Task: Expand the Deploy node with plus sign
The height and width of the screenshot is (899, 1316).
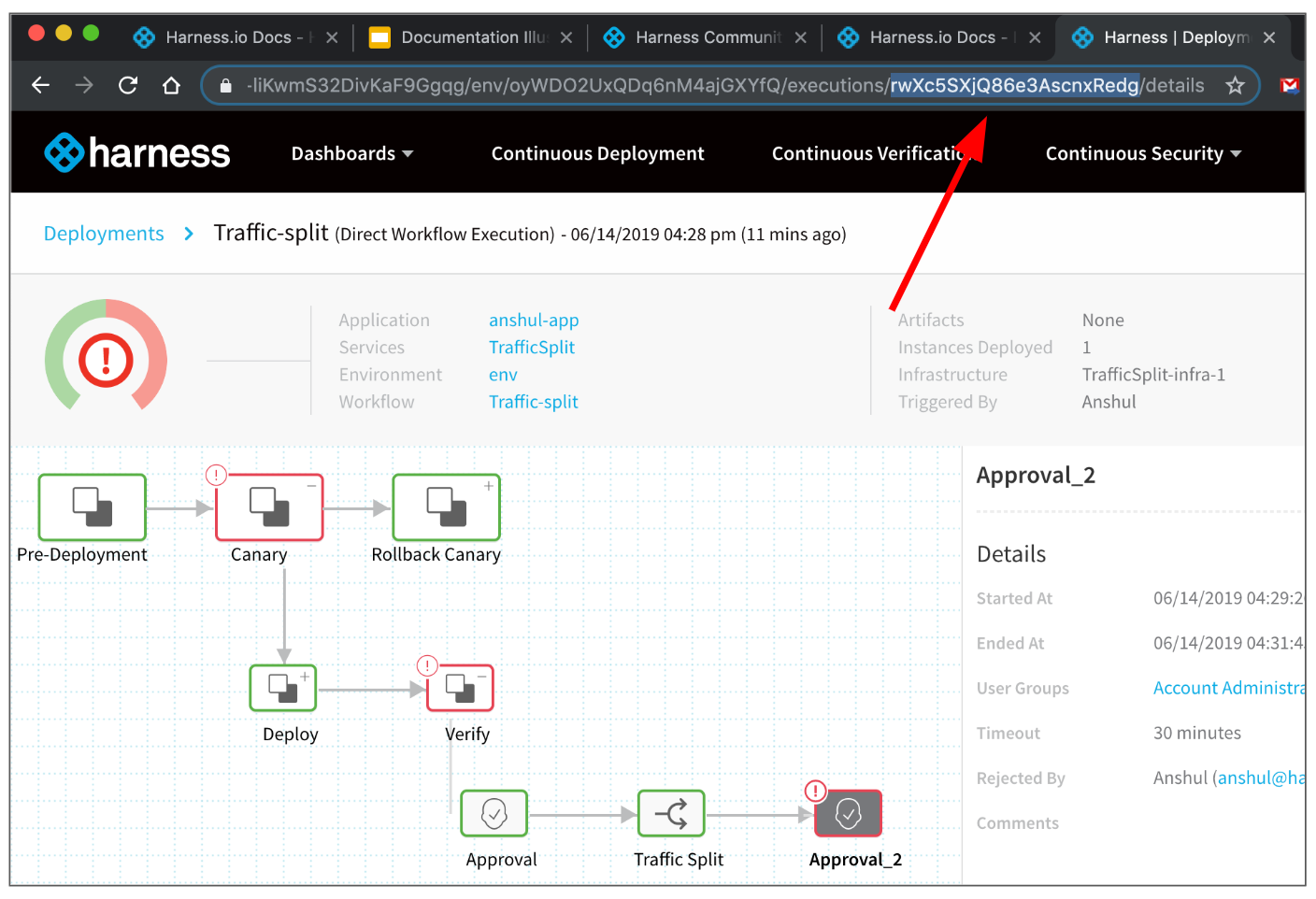Action: click(305, 676)
